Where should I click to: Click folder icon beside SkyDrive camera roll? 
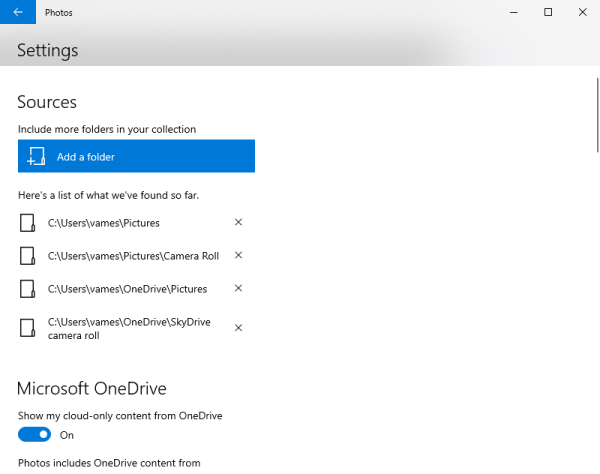tap(29, 328)
